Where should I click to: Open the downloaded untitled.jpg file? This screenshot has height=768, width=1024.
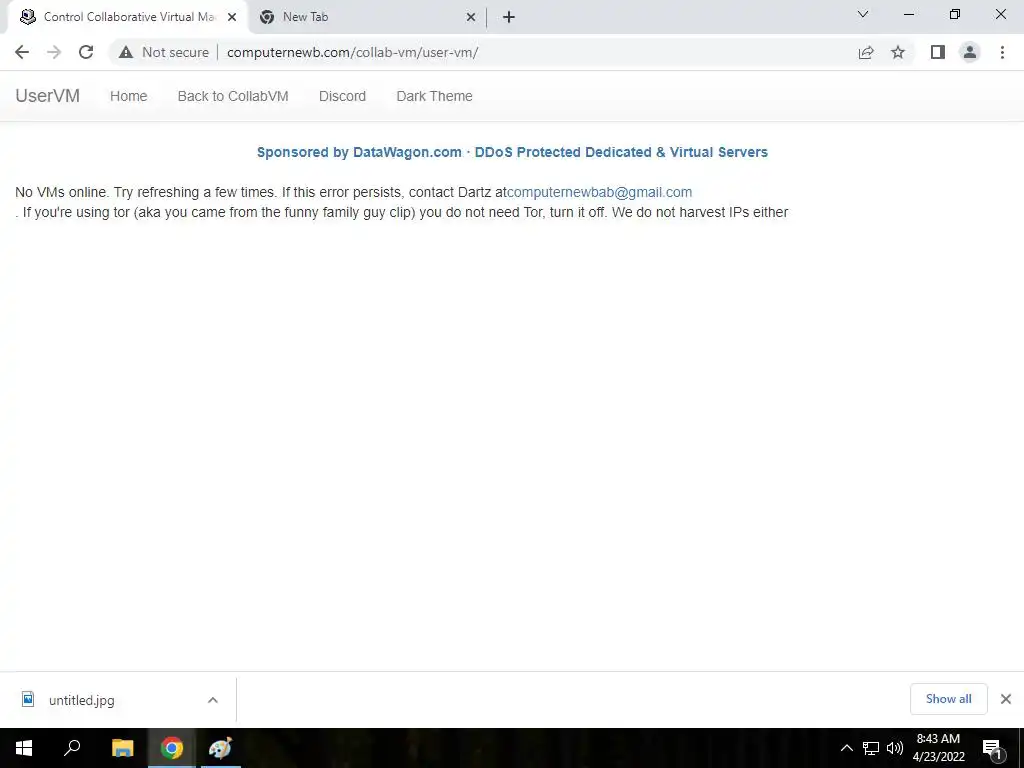(x=82, y=700)
